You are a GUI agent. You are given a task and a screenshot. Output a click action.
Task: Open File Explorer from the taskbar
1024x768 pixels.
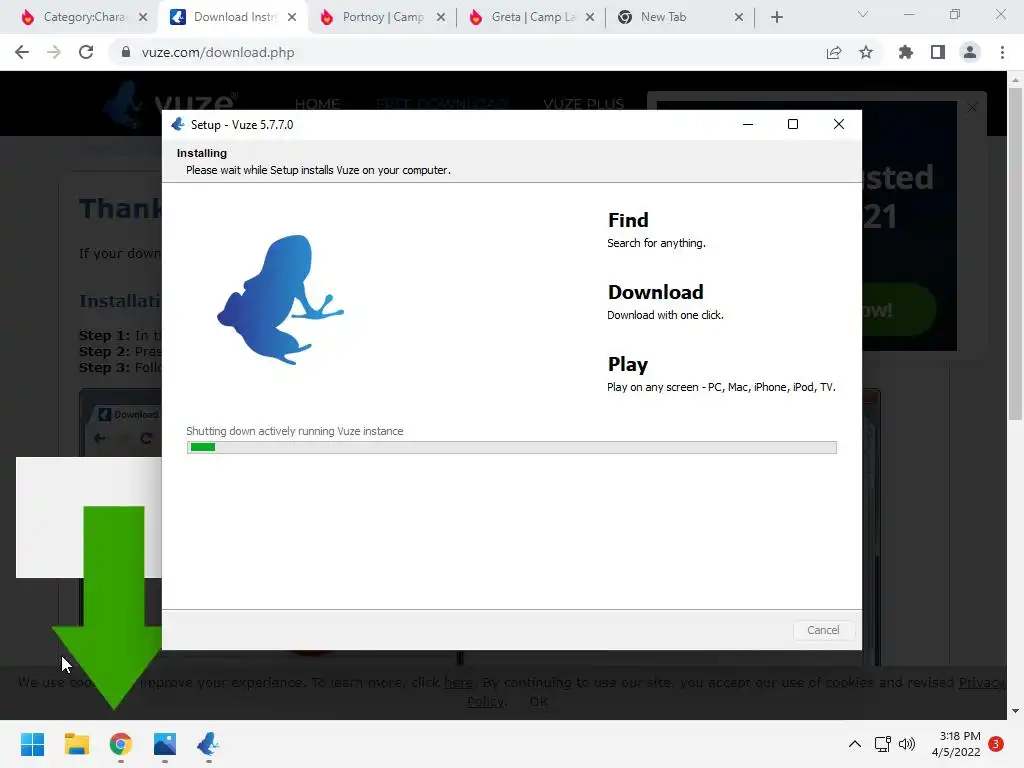(x=76, y=744)
